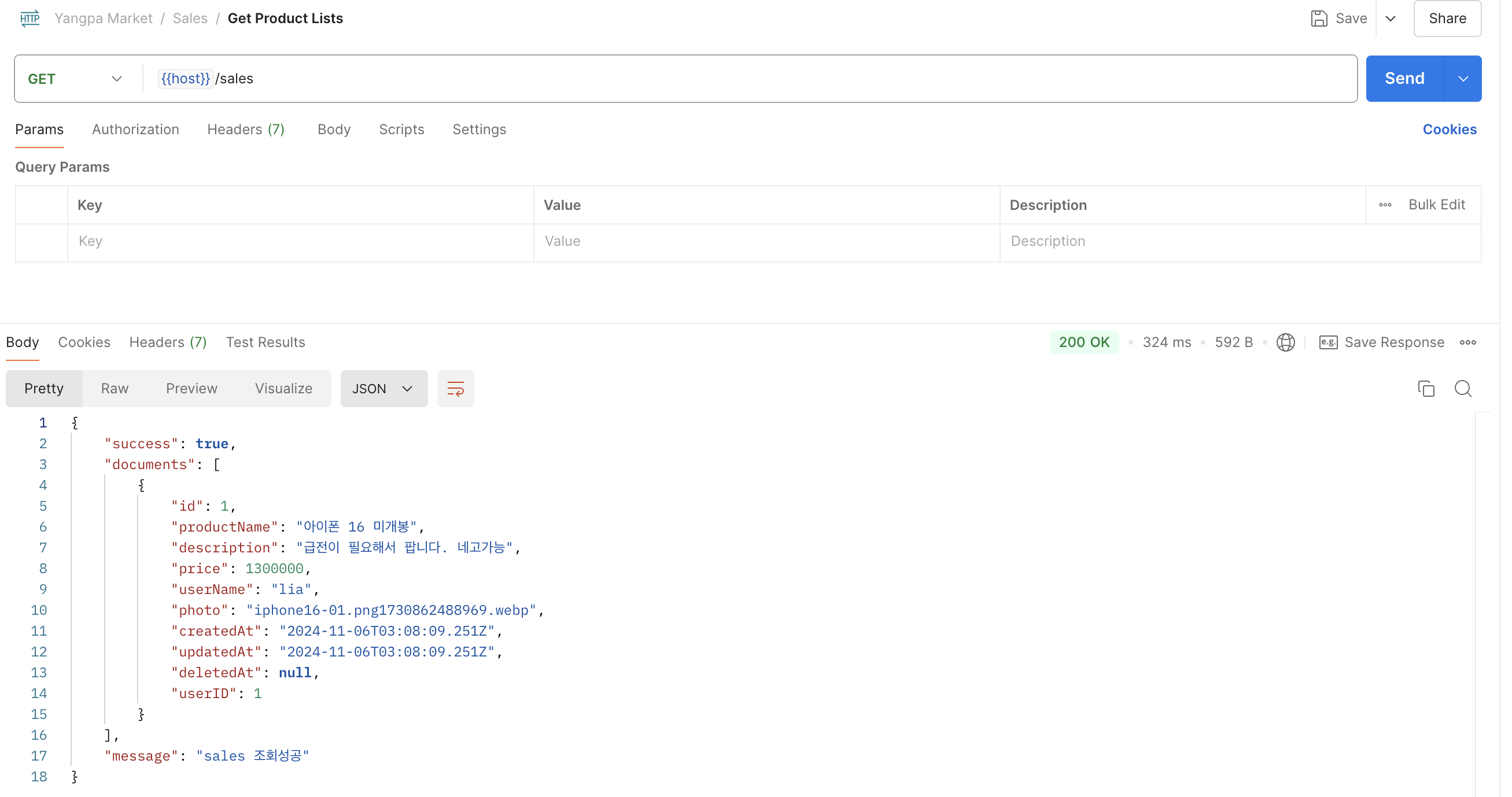Screen dimensions: 1512x797
Task: Open the Test Results response tab
Action: click(x=265, y=342)
